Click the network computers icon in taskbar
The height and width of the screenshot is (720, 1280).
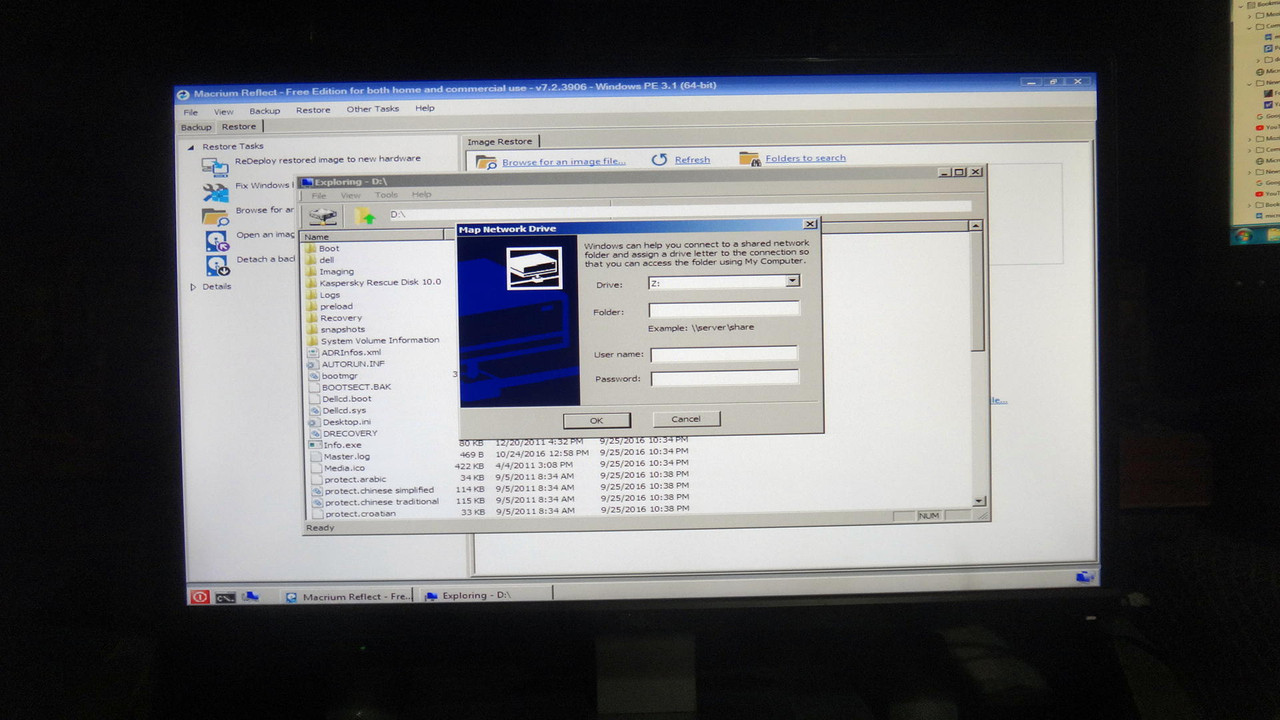[x=251, y=596]
